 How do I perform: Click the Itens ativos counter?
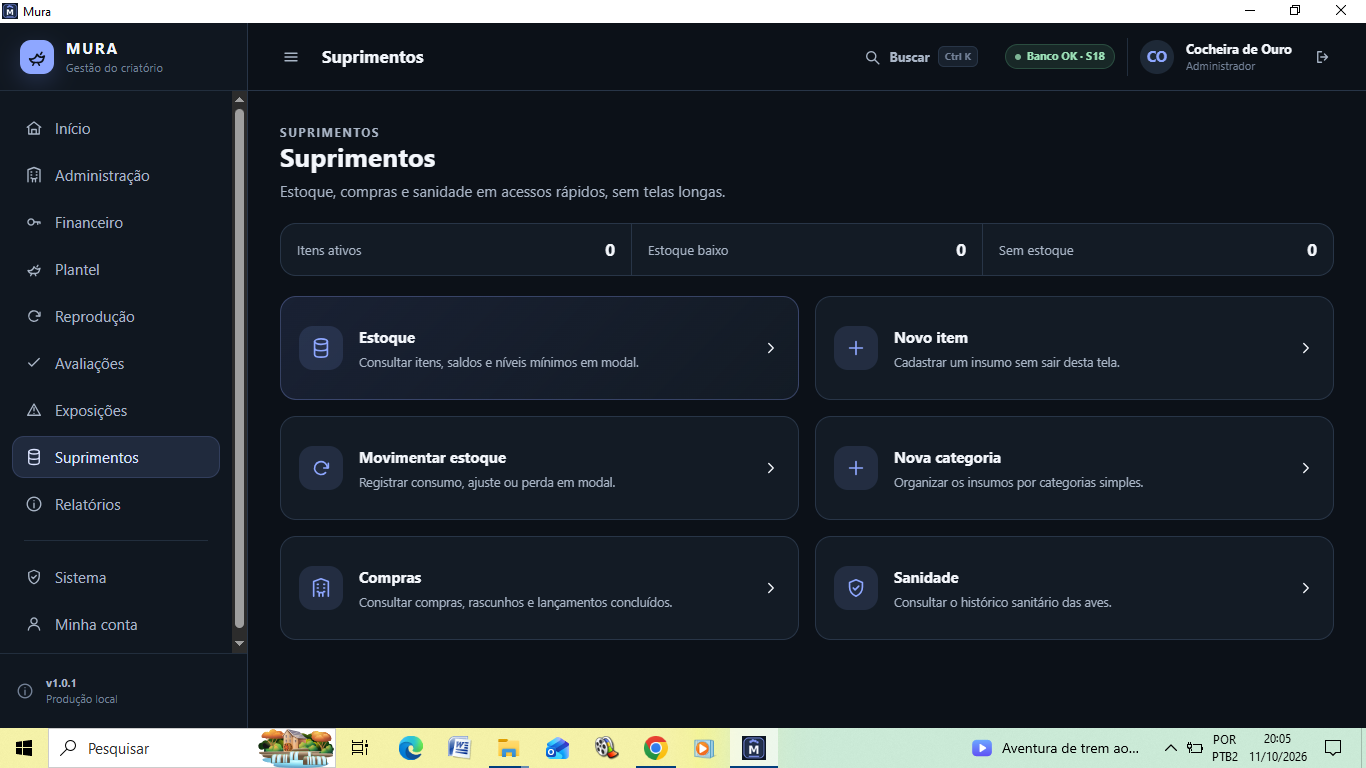[x=456, y=250]
